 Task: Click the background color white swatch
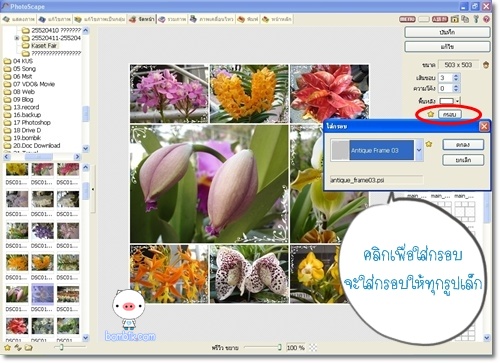click(447, 101)
